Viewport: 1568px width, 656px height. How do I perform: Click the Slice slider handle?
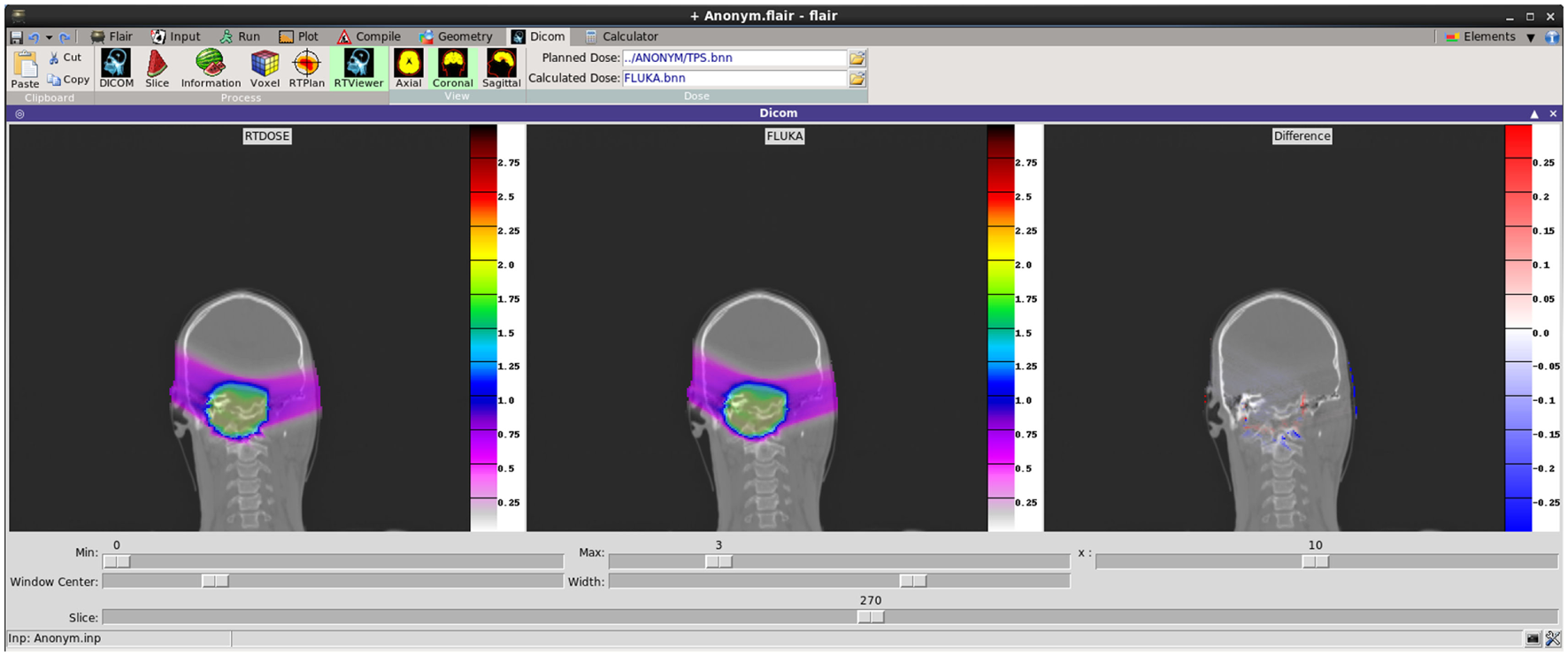[x=871, y=617]
